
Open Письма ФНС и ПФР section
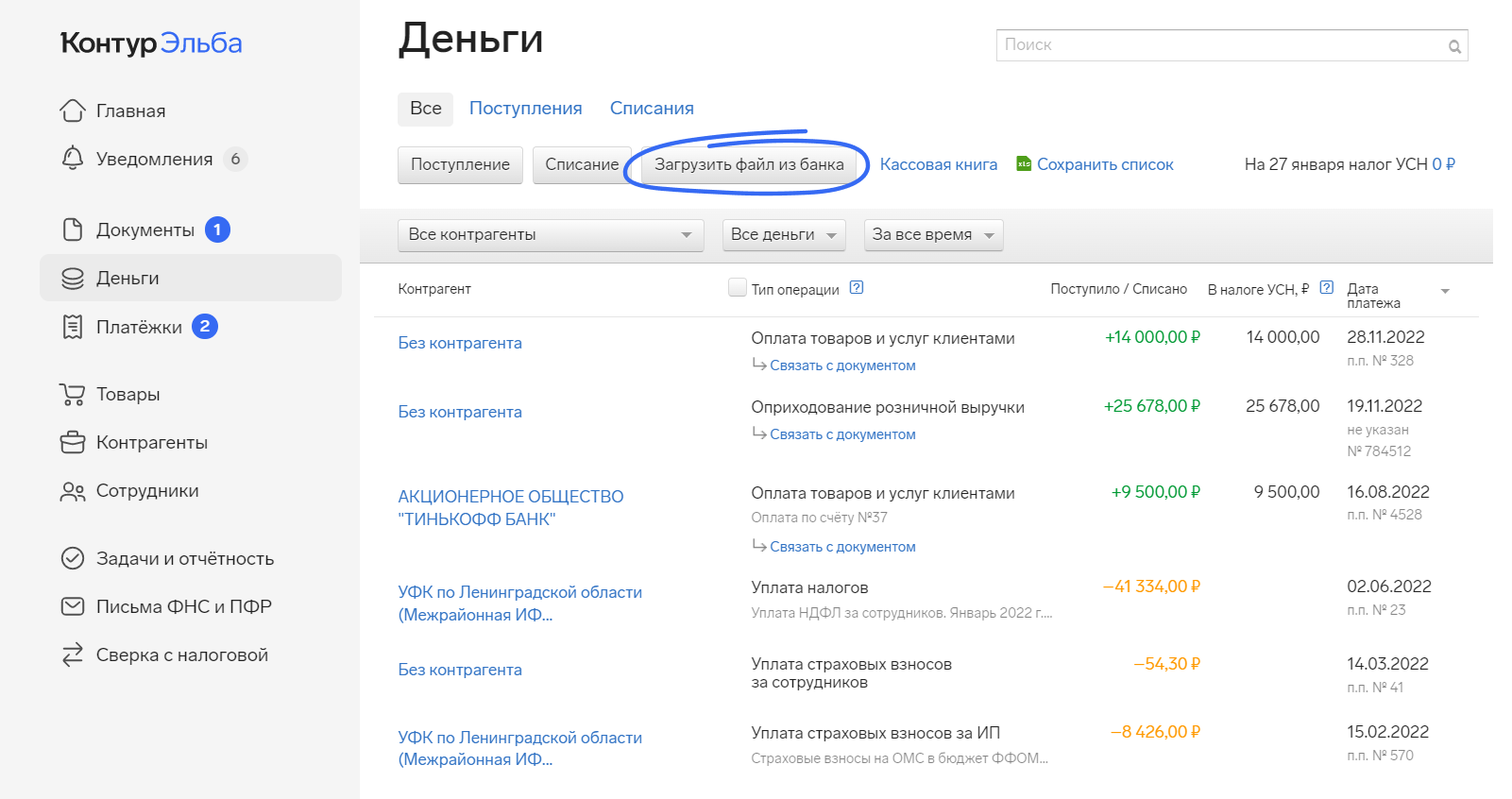(184, 606)
